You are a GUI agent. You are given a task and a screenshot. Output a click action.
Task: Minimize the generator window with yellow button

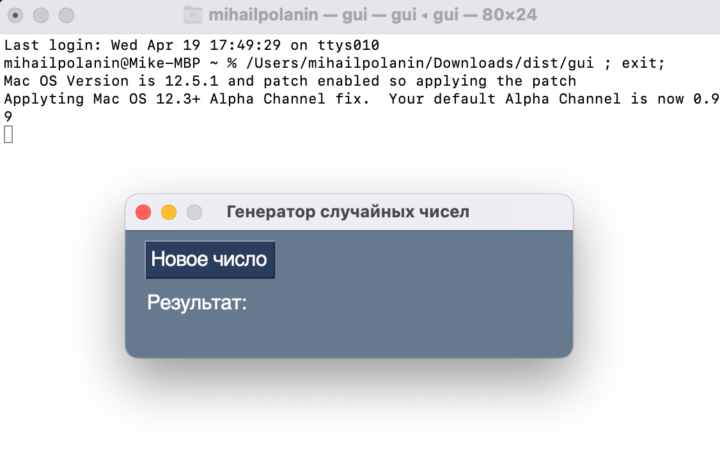(169, 212)
